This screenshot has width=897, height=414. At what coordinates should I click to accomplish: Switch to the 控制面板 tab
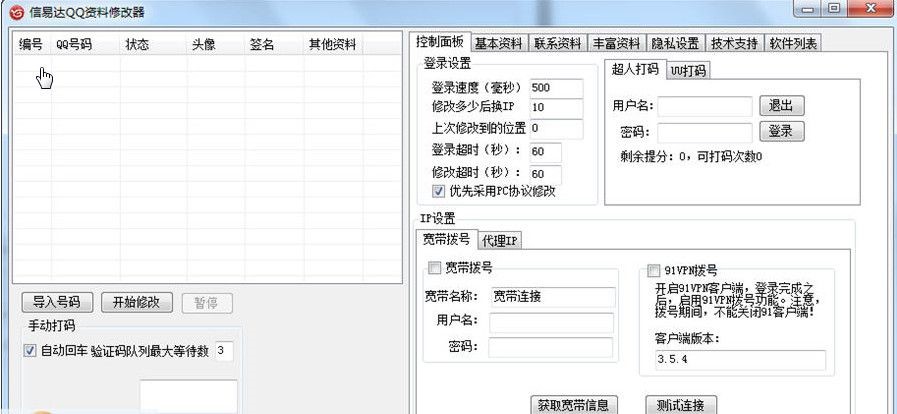(x=440, y=41)
